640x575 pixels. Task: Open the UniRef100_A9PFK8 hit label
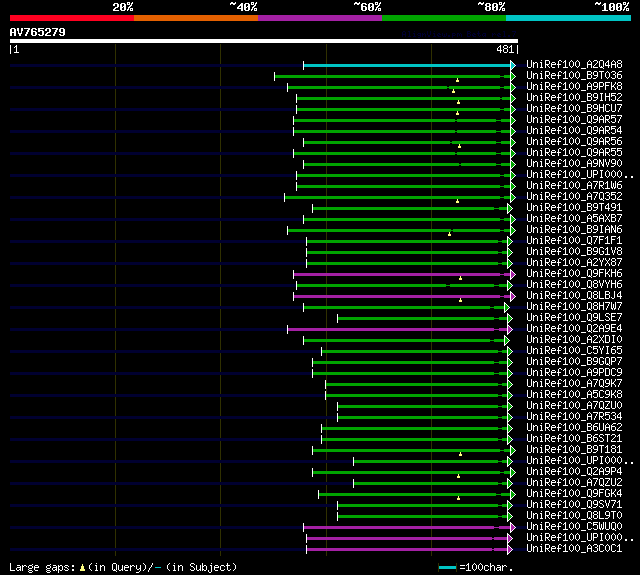(x=574, y=87)
